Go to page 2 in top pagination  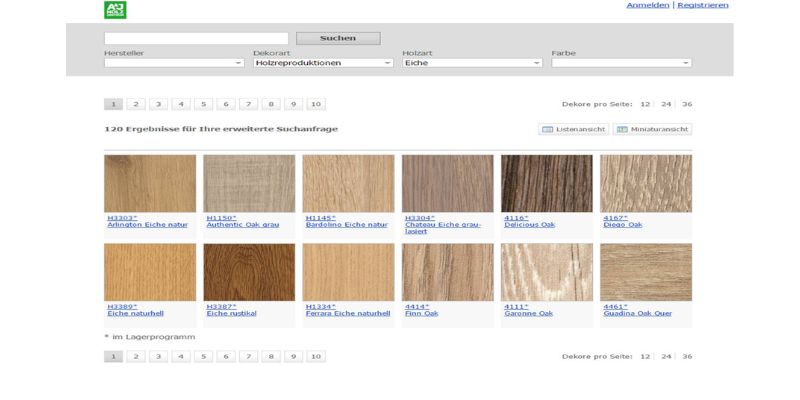pos(136,104)
